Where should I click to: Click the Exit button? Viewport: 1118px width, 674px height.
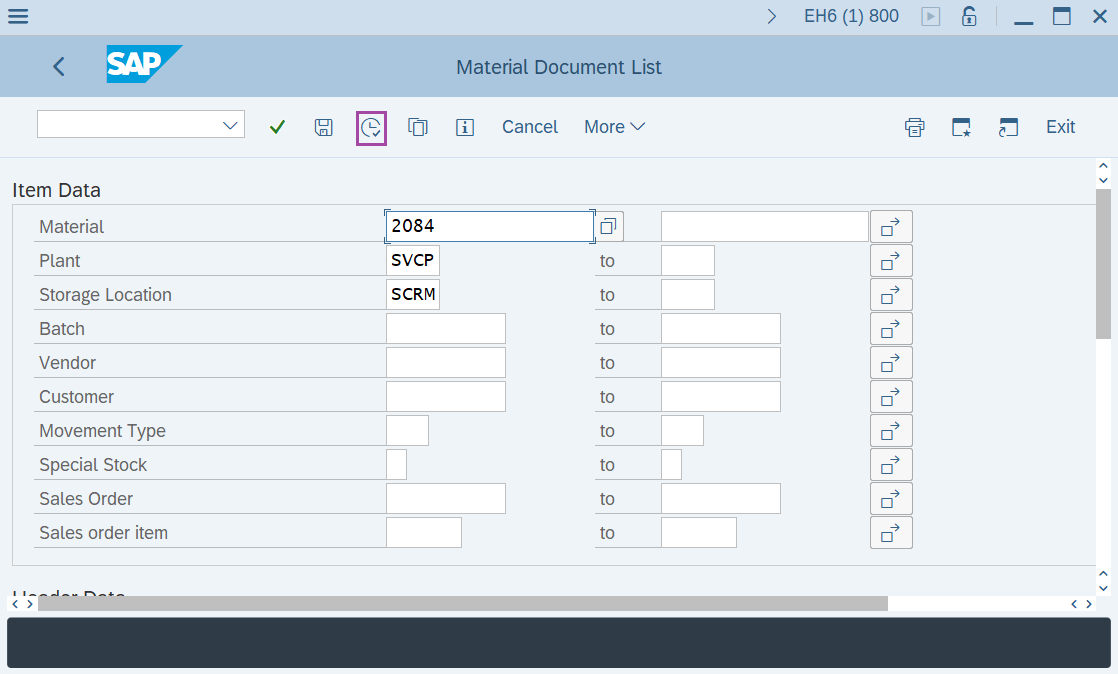coord(1060,127)
